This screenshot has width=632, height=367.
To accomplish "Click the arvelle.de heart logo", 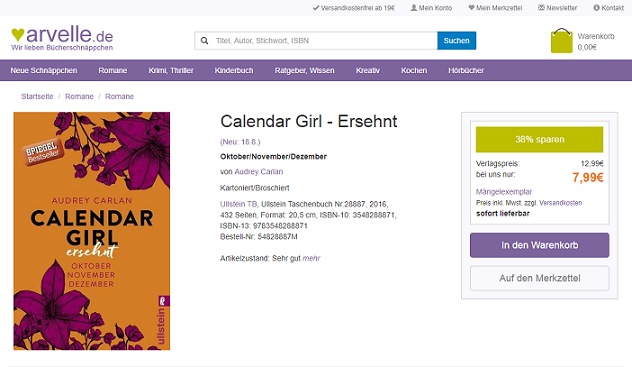I will coord(62,38).
